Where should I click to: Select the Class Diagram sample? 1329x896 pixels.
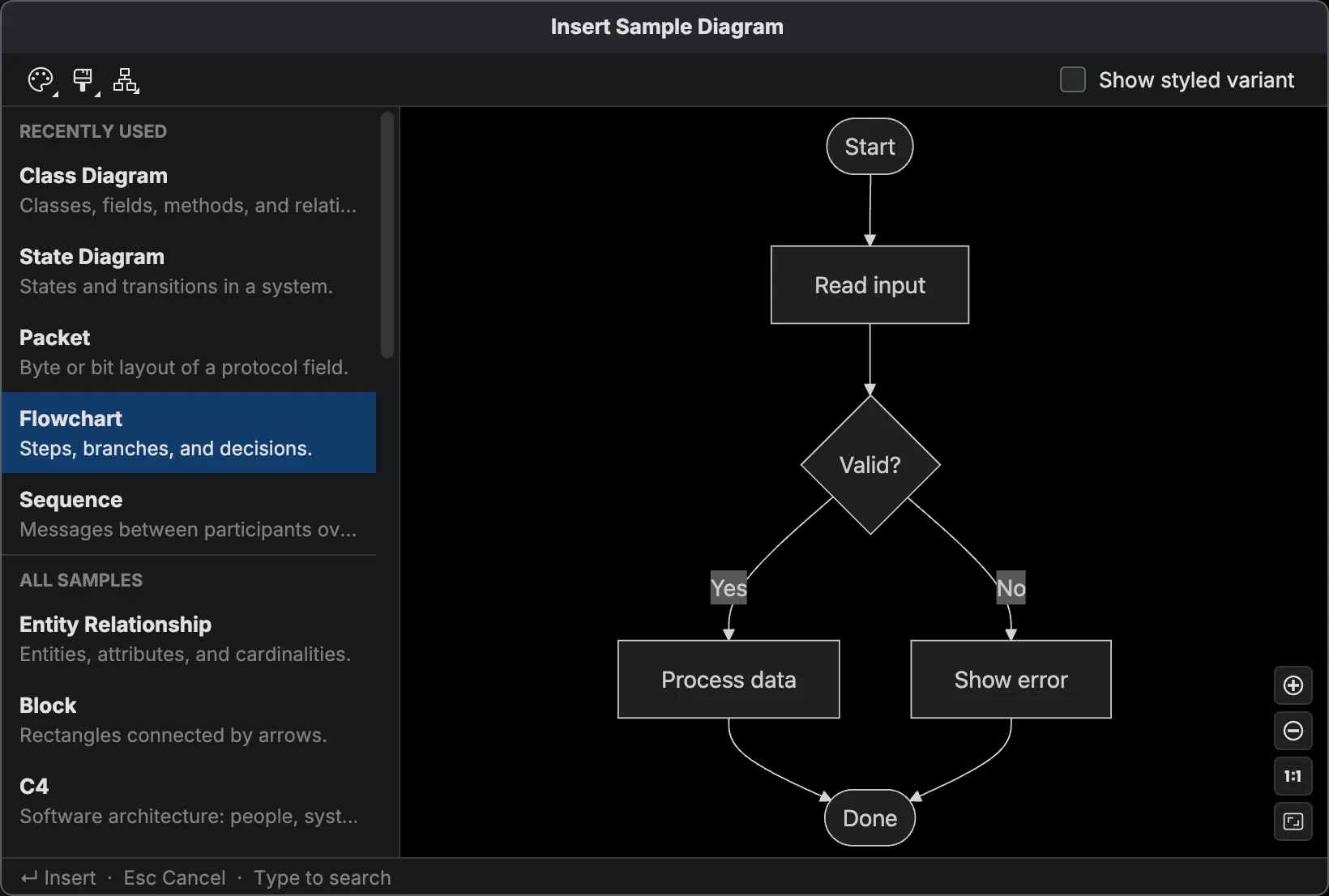point(189,190)
